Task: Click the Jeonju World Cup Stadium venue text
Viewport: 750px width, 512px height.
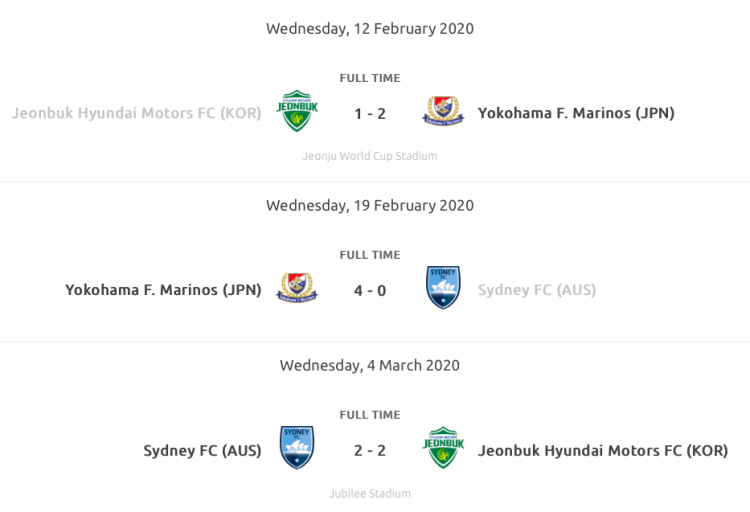Action: tap(370, 156)
